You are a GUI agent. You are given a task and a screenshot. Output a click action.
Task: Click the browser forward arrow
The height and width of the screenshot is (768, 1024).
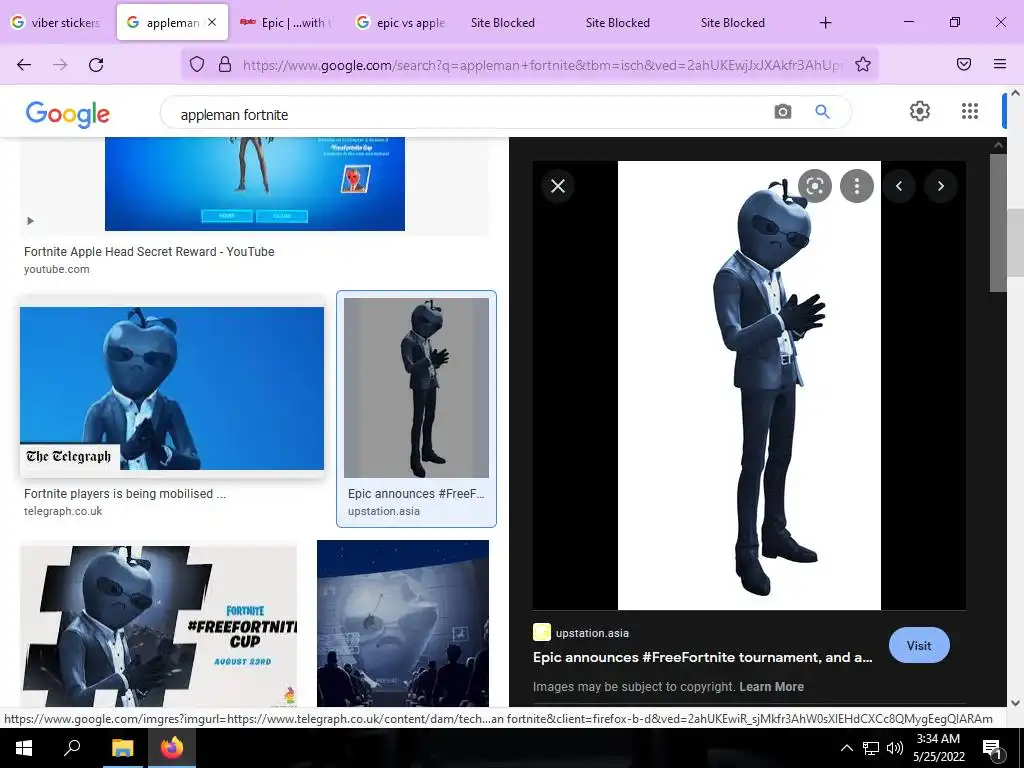(60, 64)
